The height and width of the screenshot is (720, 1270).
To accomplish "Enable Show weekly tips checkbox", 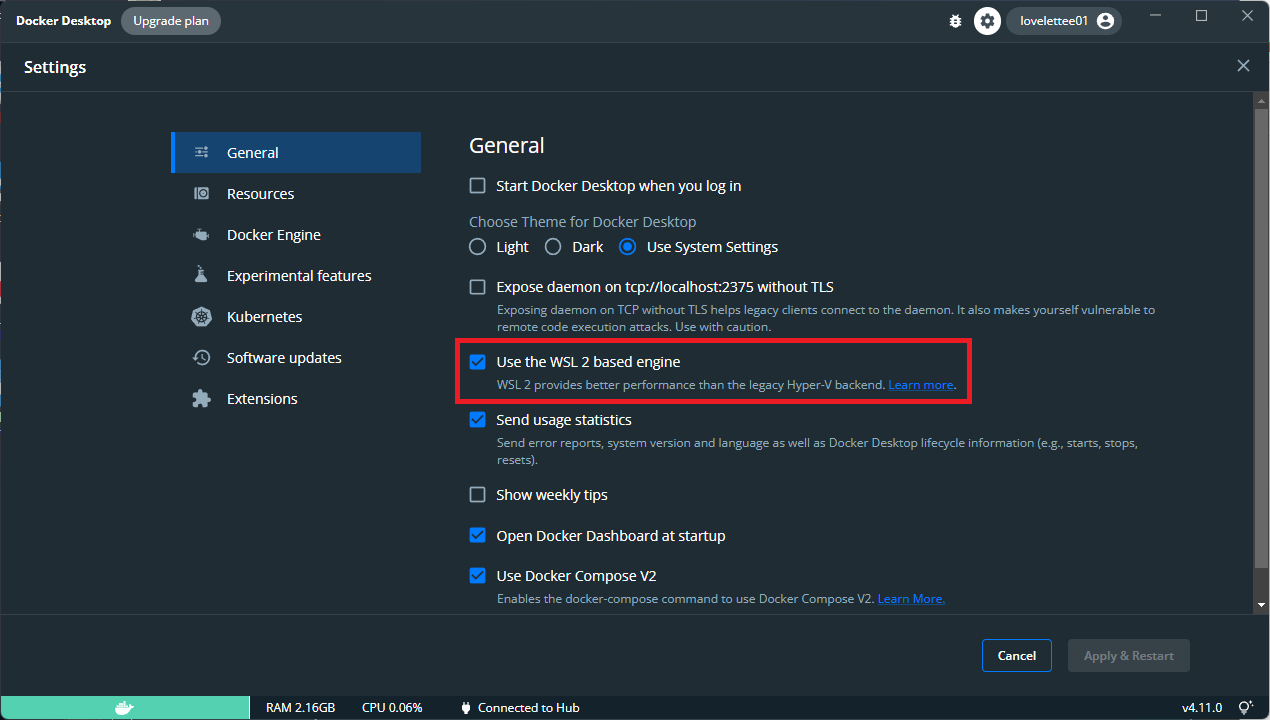I will (477, 495).
